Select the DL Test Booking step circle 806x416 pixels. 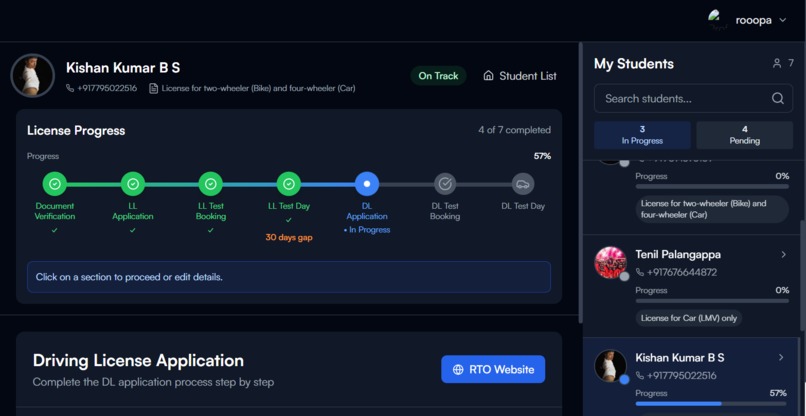point(445,184)
